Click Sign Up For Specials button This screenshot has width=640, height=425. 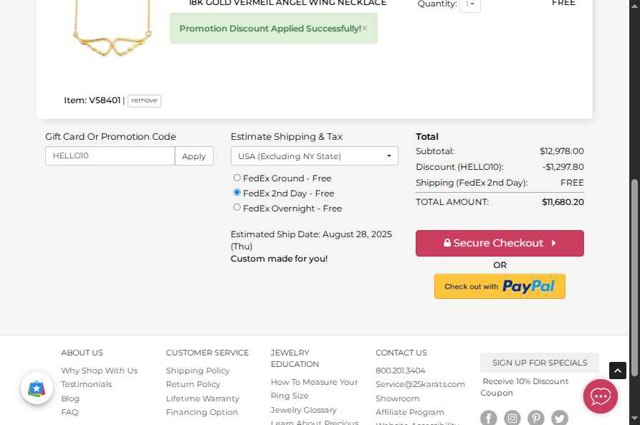coord(540,363)
